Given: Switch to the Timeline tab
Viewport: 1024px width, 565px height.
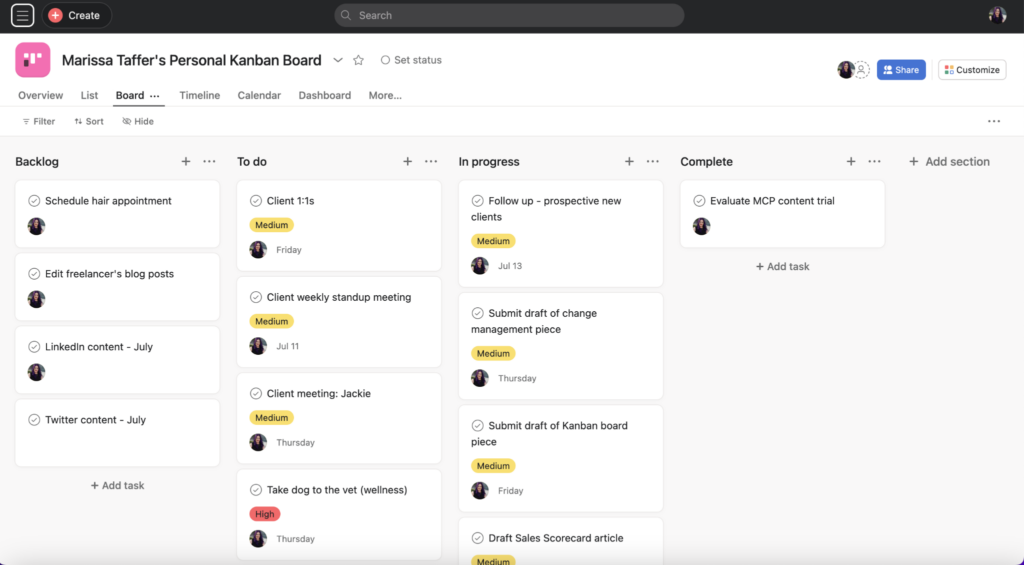Looking at the screenshot, I should (200, 95).
